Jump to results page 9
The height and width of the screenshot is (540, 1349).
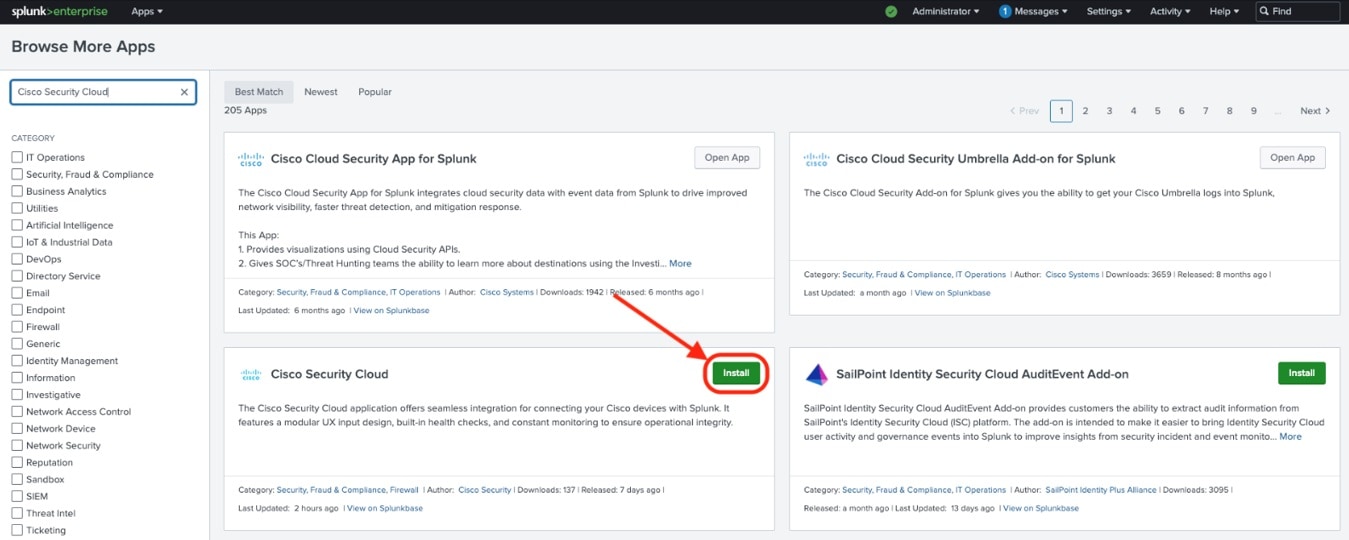1253,111
